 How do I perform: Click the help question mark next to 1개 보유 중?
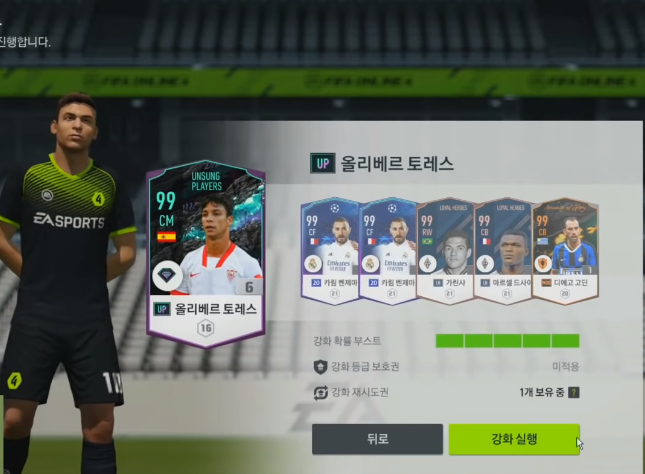[x=573, y=393]
